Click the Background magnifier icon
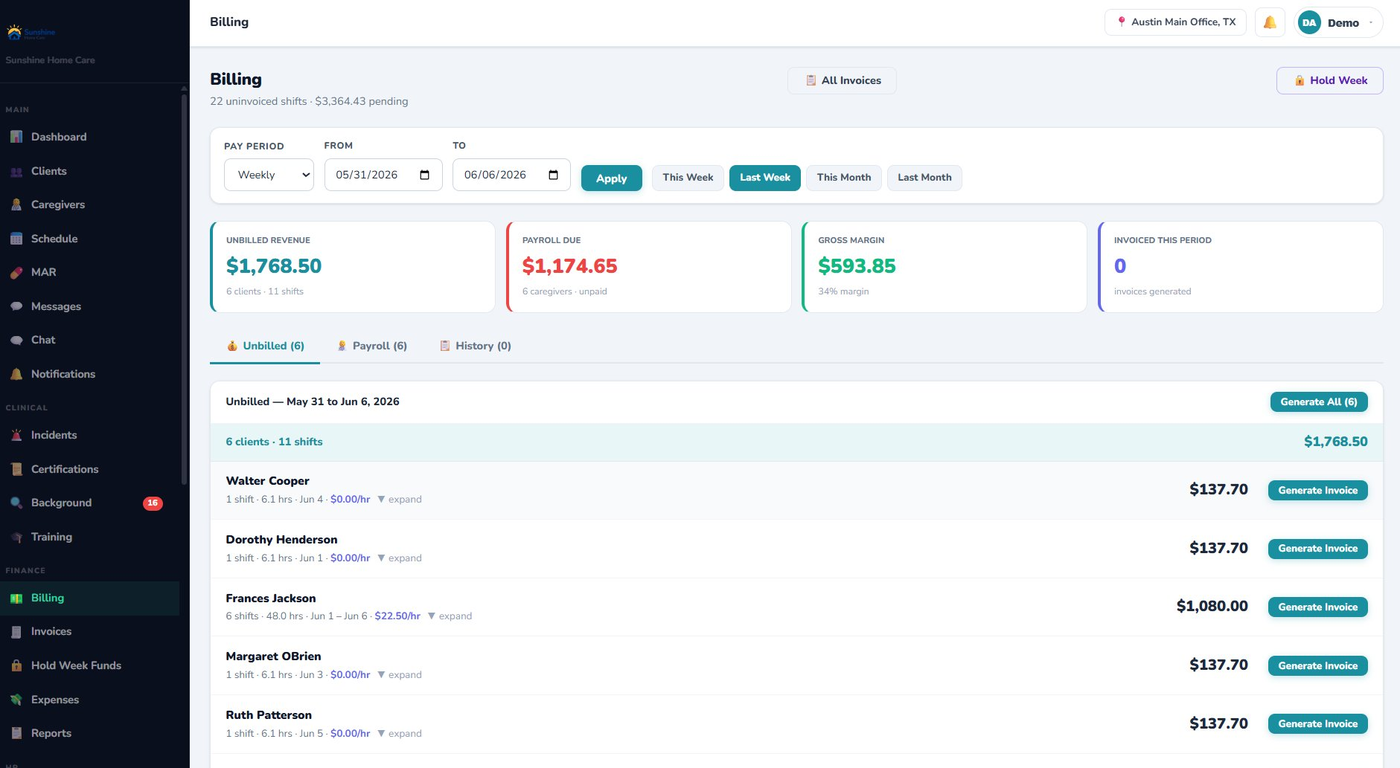This screenshot has height=768, width=1400. [x=16, y=503]
